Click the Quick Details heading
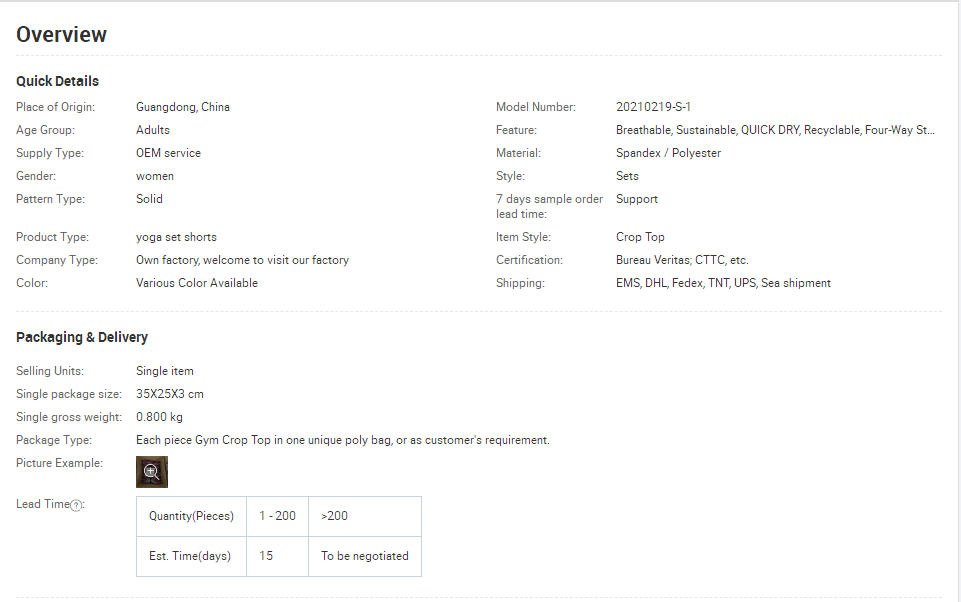This screenshot has width=961, height=602. [x=58, y=81]
